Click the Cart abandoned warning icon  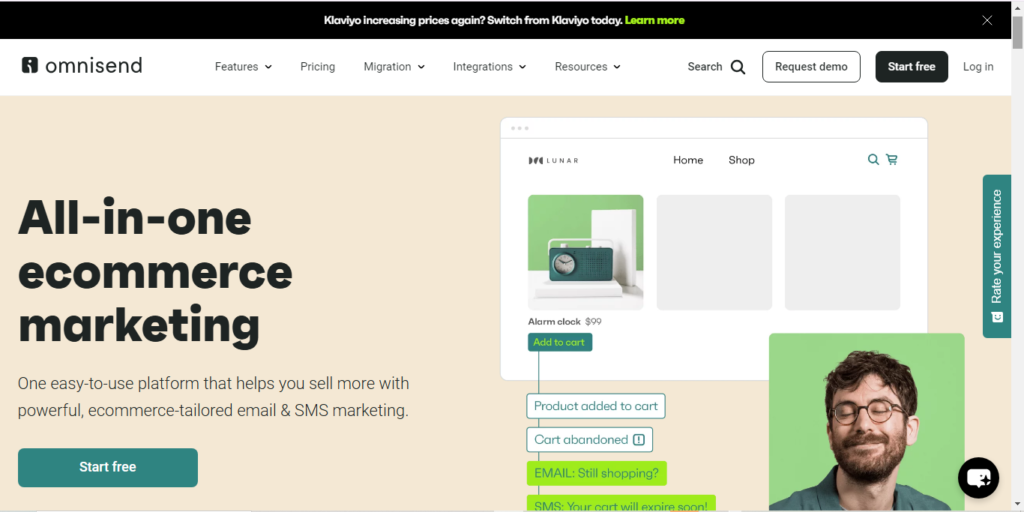pos(639,440)
